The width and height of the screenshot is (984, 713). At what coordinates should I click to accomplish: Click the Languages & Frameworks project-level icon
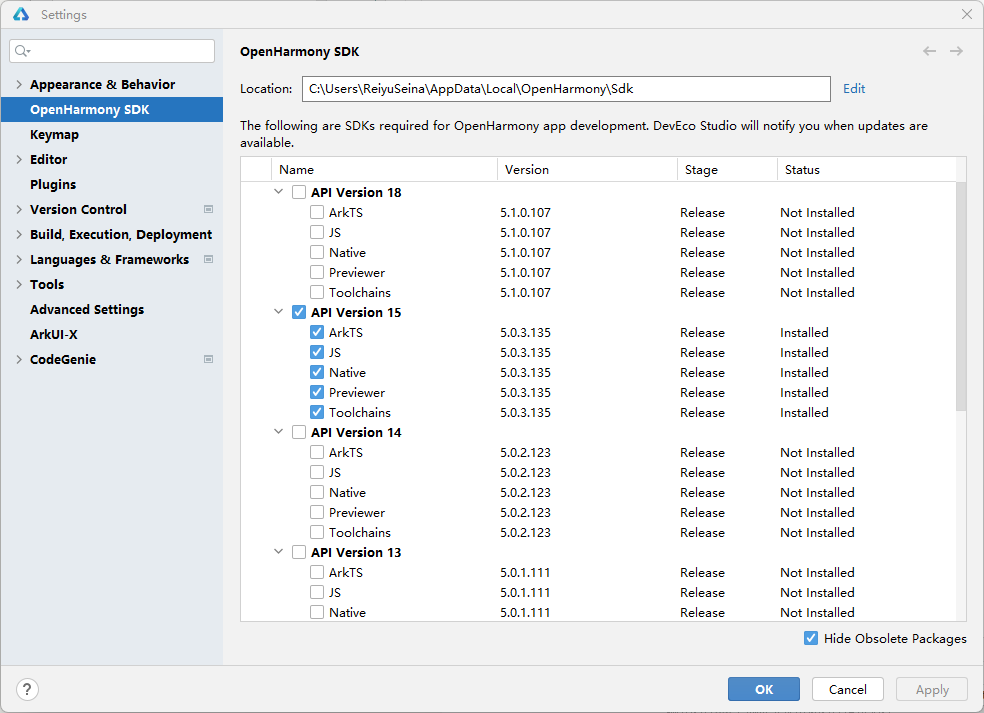coord(208,259)
